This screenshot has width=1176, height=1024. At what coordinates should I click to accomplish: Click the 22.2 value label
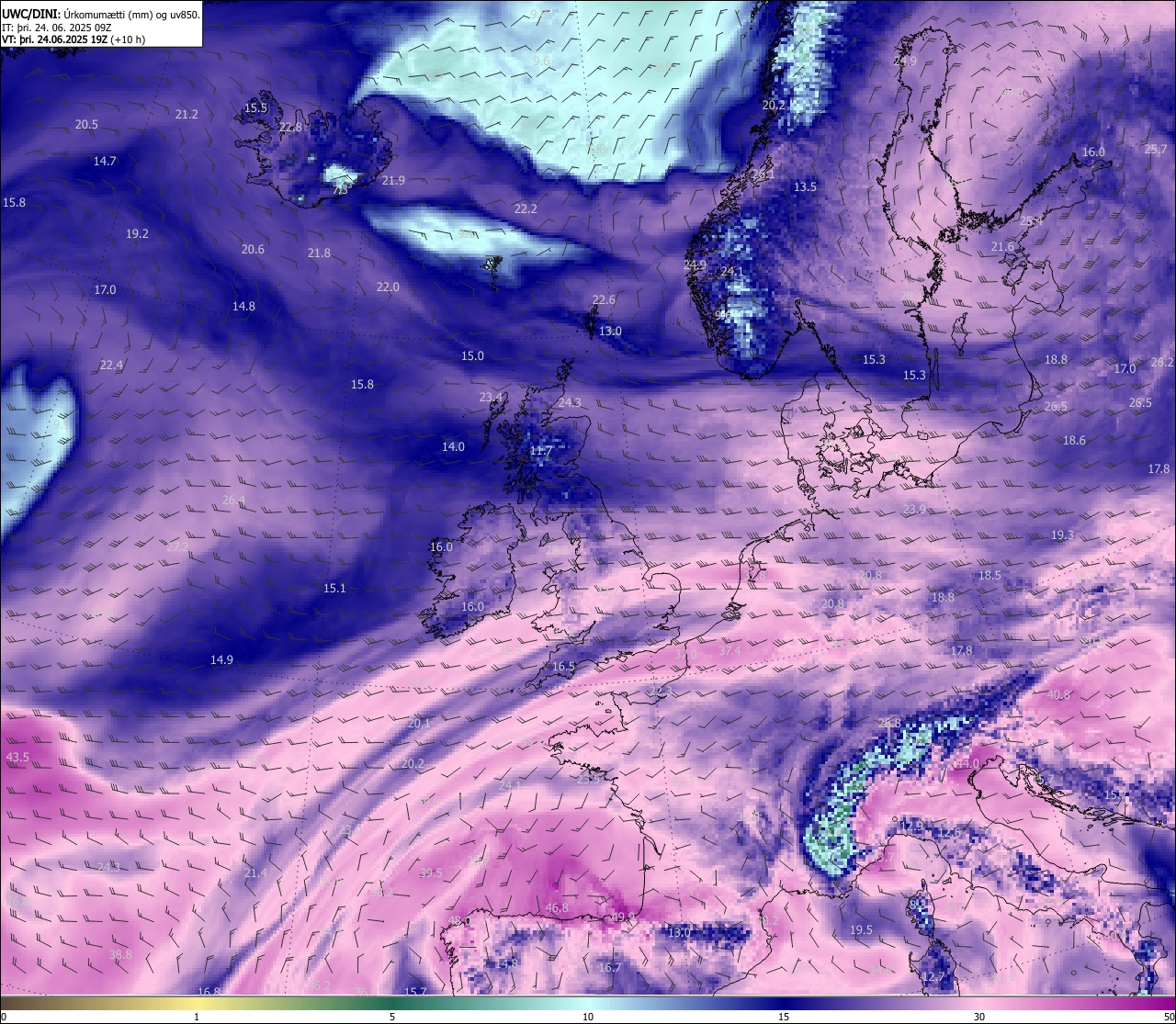(x=526, y=208)
